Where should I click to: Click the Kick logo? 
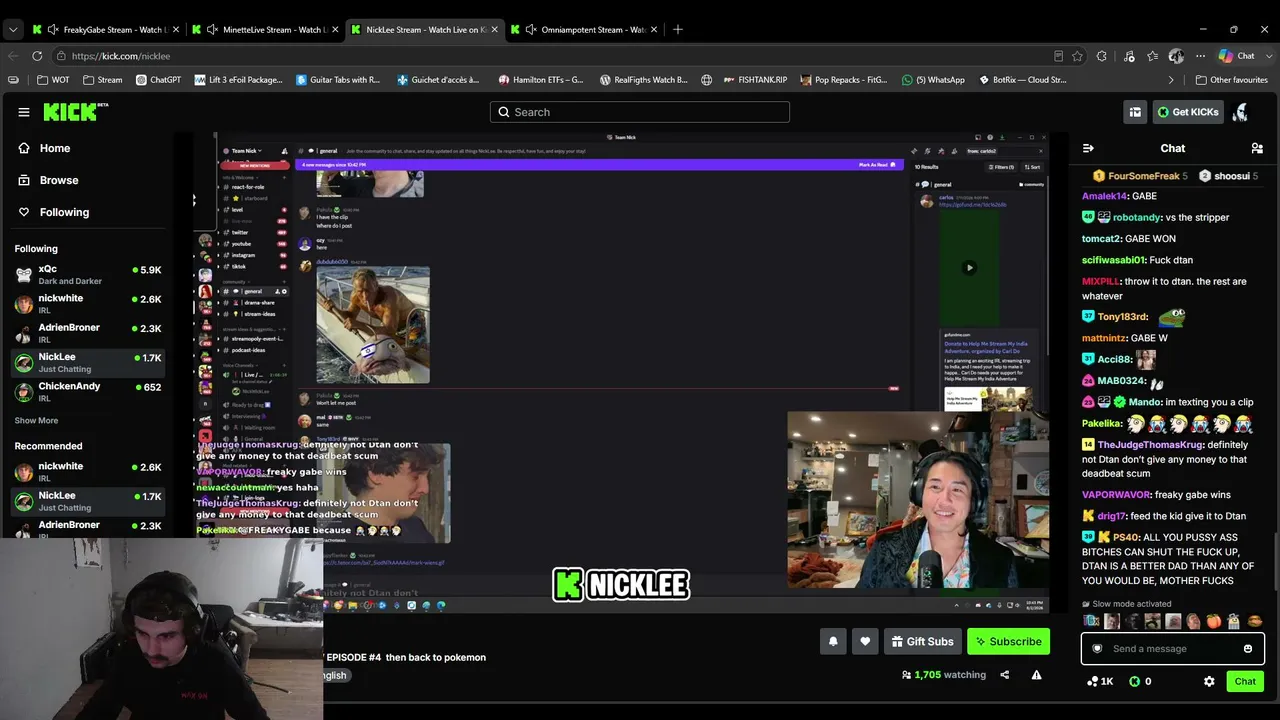[76, 112]
